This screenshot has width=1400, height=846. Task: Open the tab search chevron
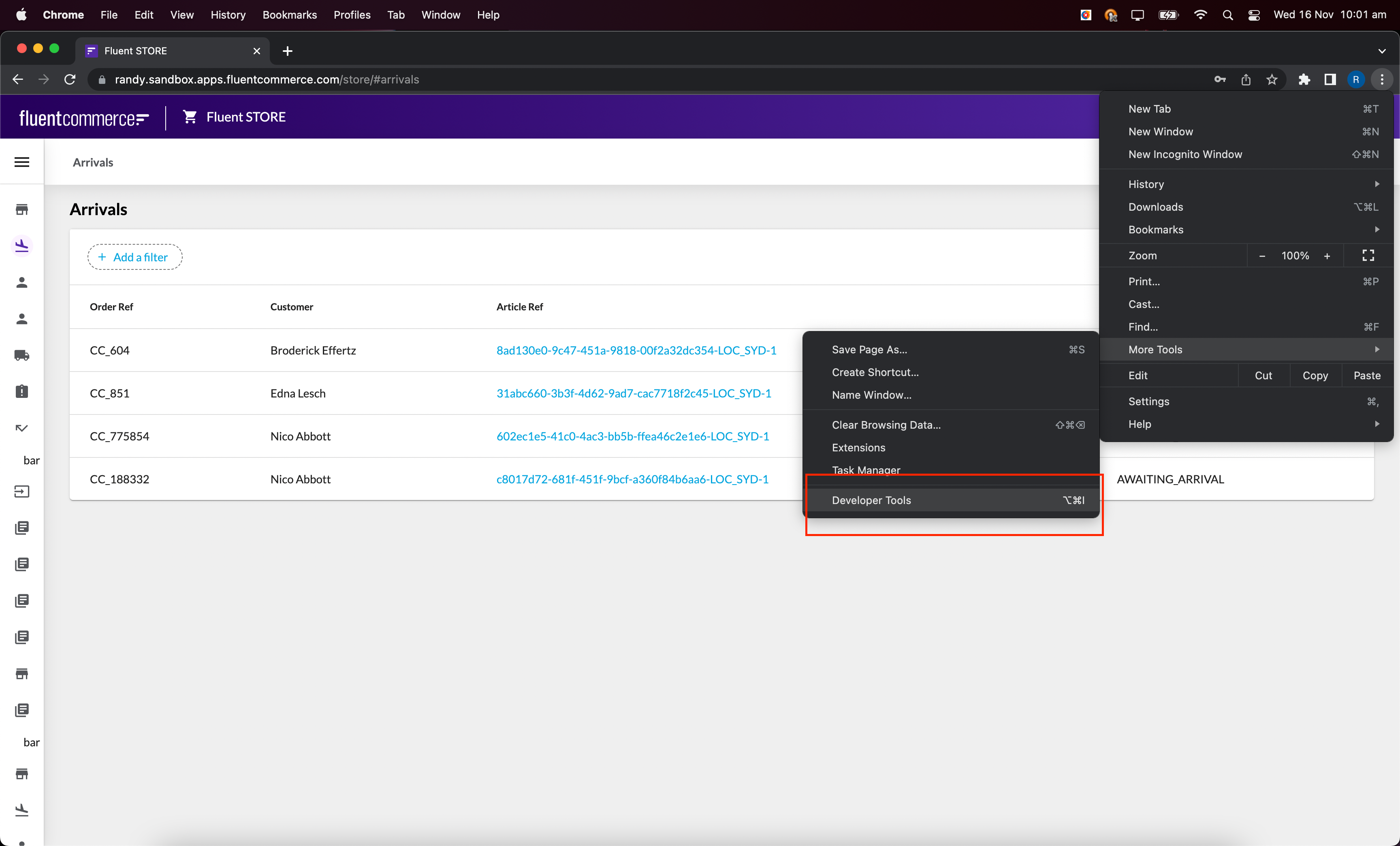coord(1383,51)
